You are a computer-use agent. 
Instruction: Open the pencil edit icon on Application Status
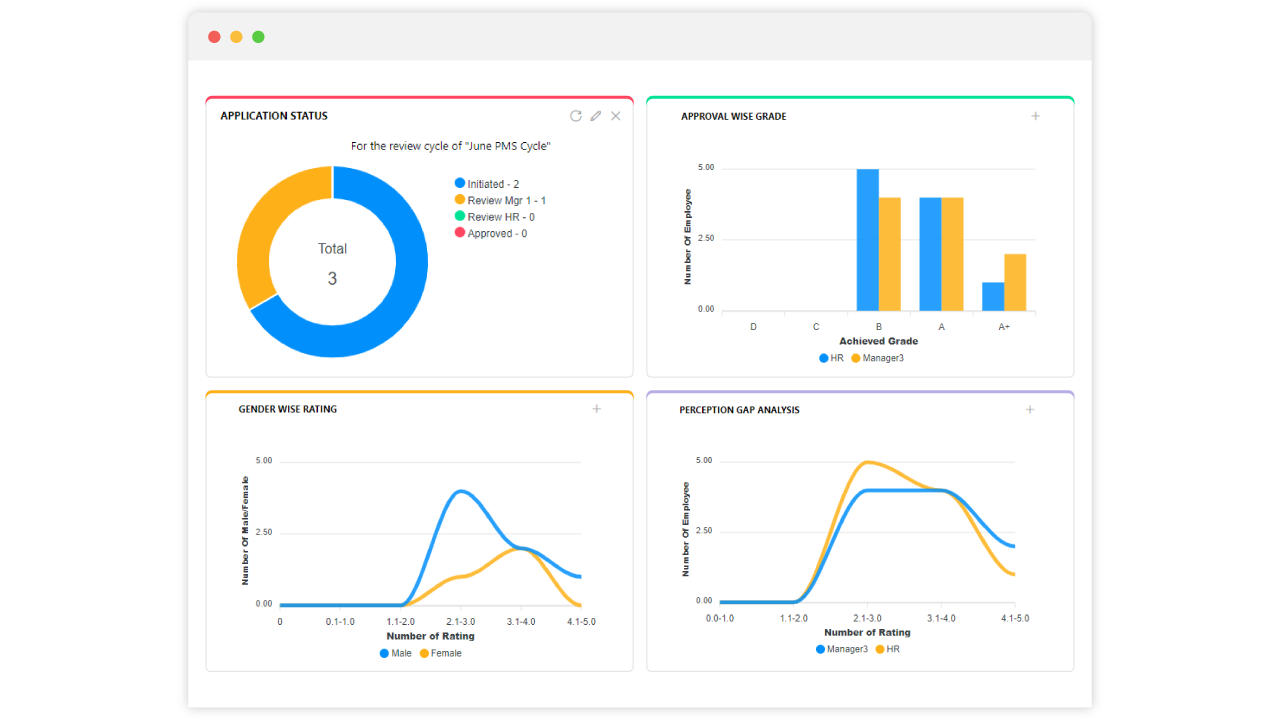(x=595, y=116)
